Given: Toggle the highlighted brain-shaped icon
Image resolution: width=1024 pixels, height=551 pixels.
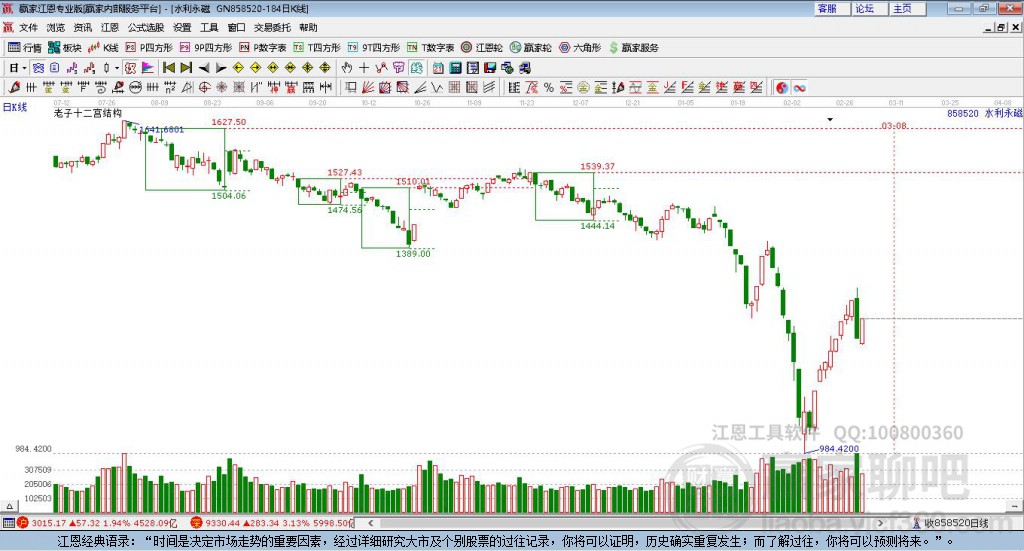Looking at the screenshot, I should click(416, 68).
